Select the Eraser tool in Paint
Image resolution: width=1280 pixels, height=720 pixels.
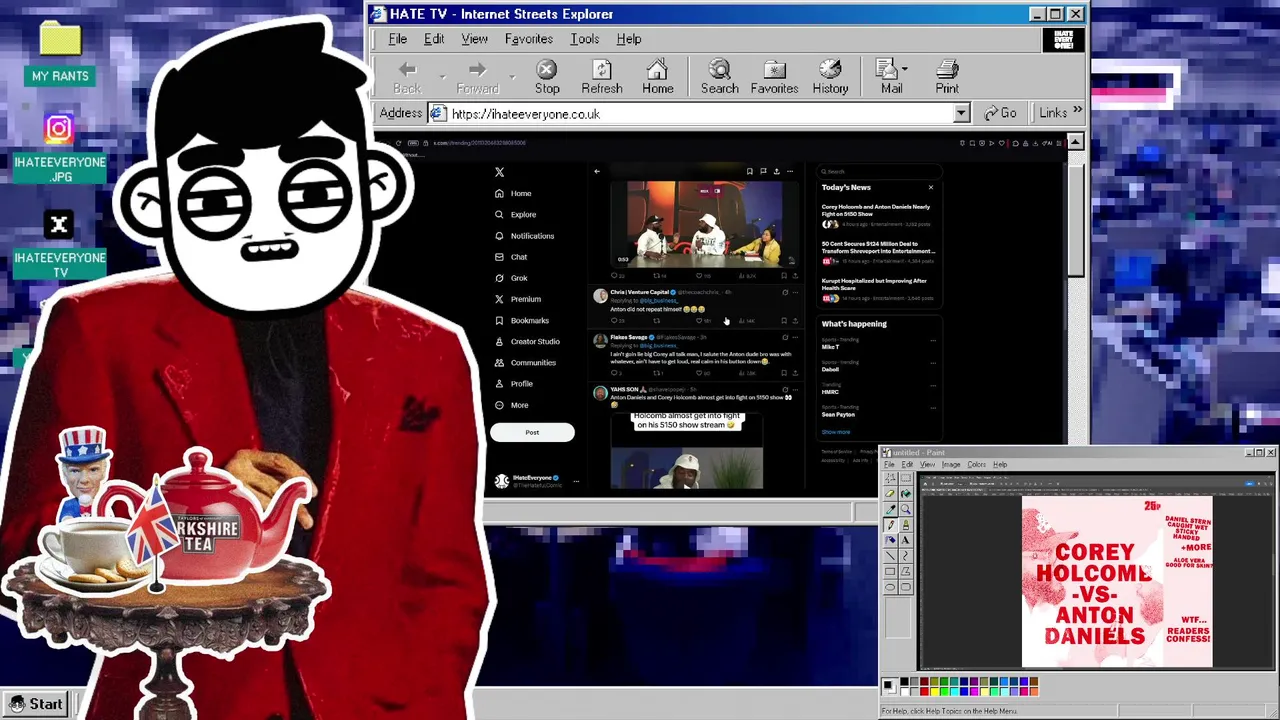pyautogui.click(x=890, y=494)
